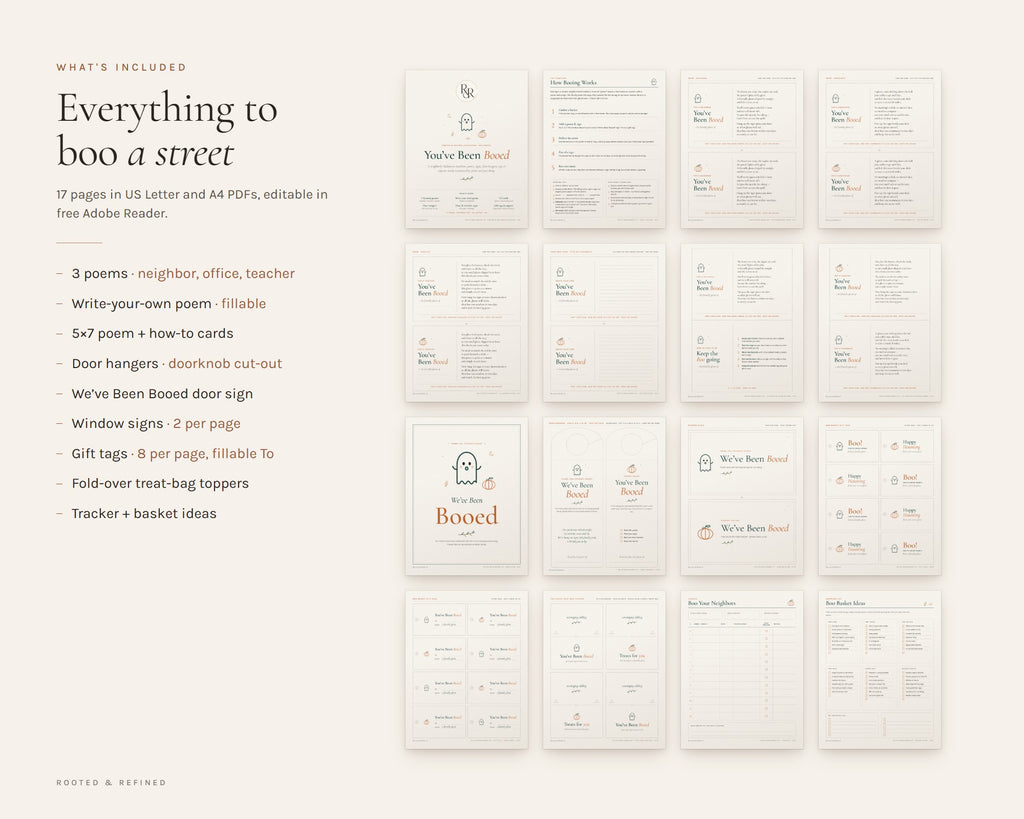Open the 'Boo Basket Ideas' page thumbnail
The image size is (1024, 819).
(x=880, y=670)
